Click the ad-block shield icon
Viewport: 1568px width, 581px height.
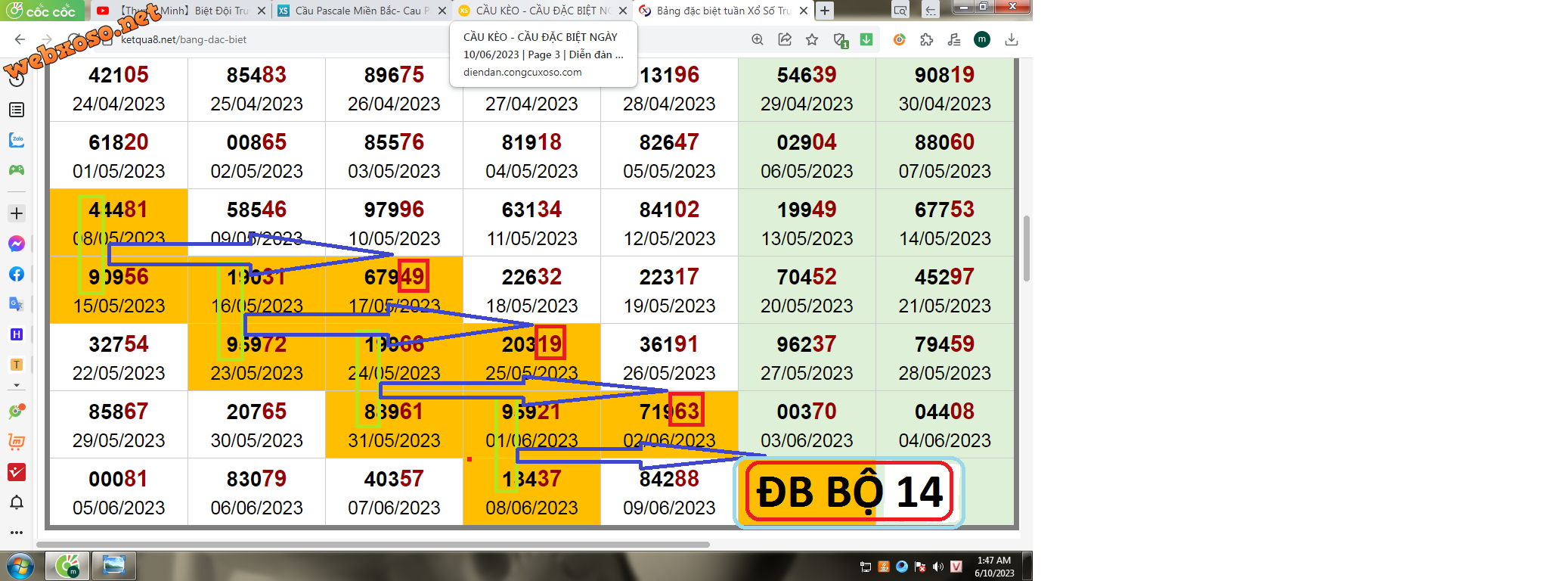tap(840, 39)
